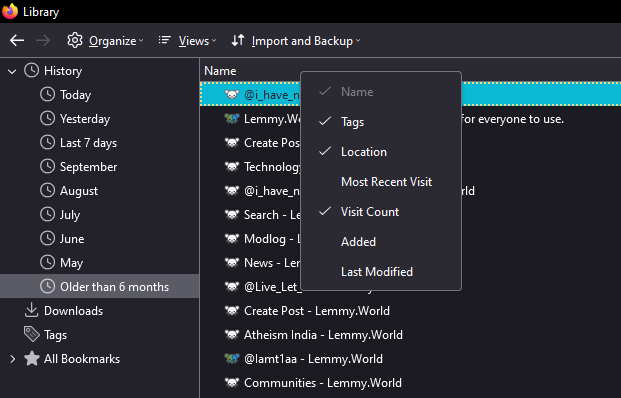
Task: Open the Downloads folder icon in sidebar
Action: click(31, 310)
